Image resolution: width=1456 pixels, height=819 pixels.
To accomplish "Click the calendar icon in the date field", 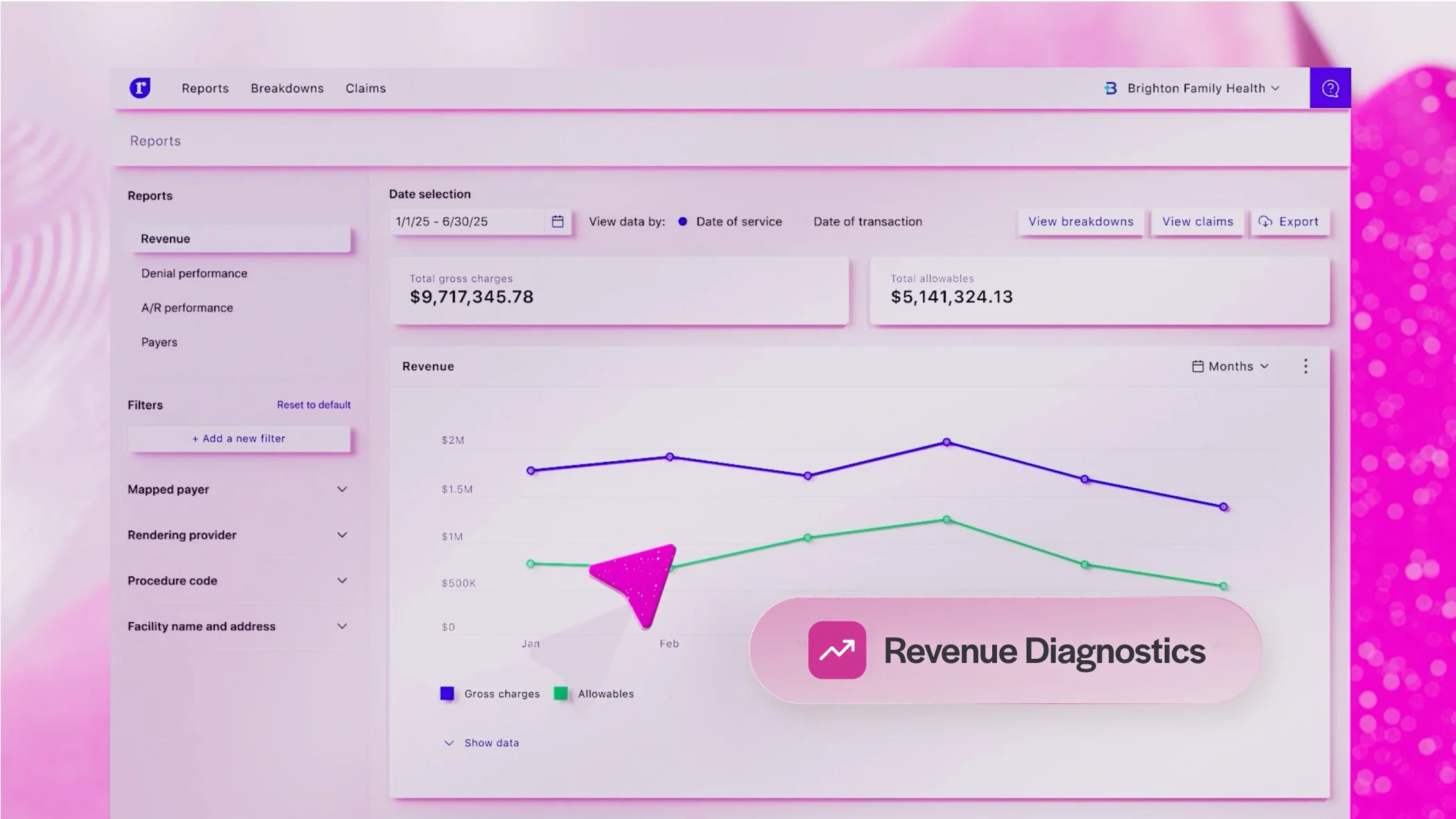I will click(x=557, y=221).
